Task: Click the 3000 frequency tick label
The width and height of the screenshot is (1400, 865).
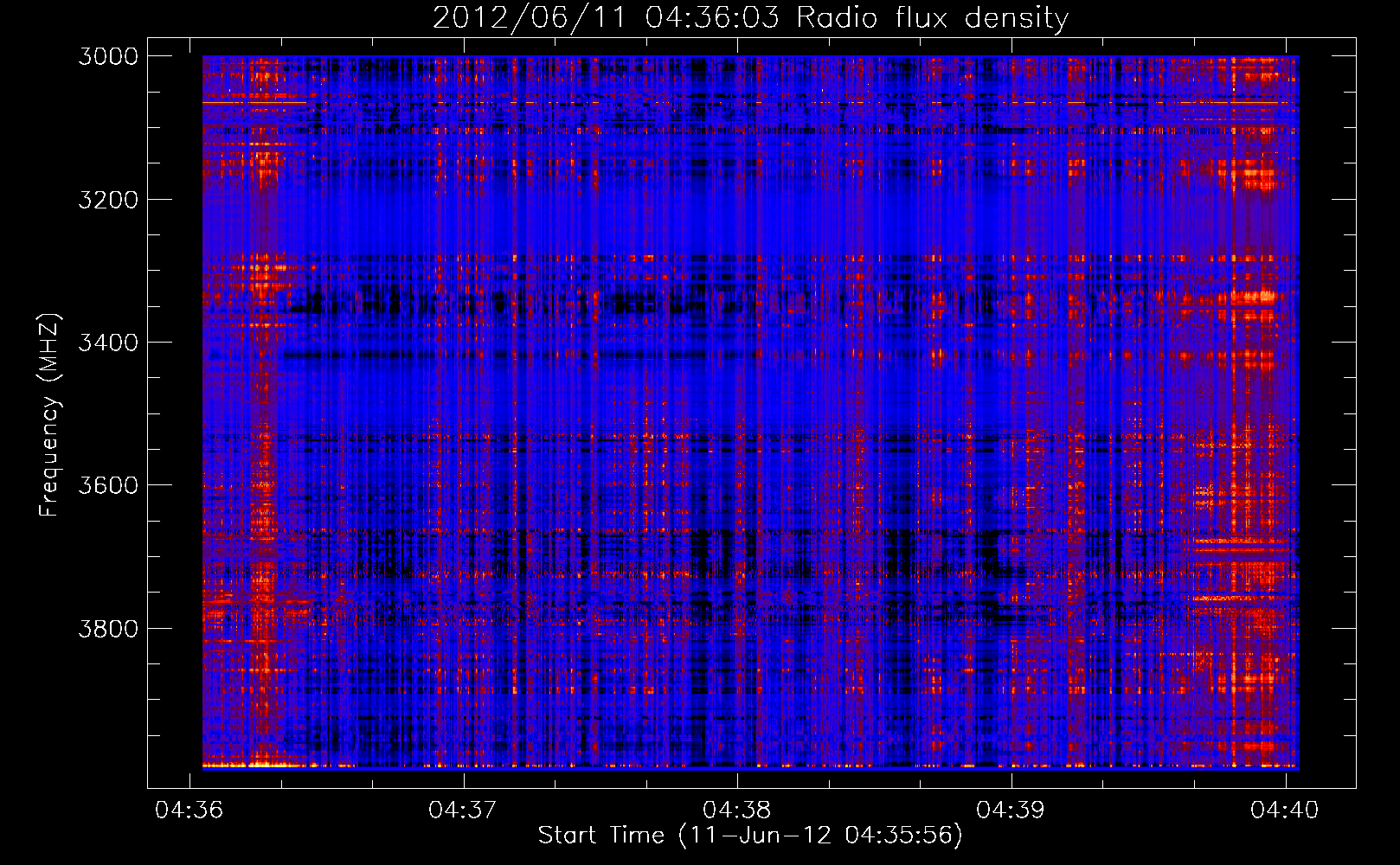Action: tap(108, 56)
